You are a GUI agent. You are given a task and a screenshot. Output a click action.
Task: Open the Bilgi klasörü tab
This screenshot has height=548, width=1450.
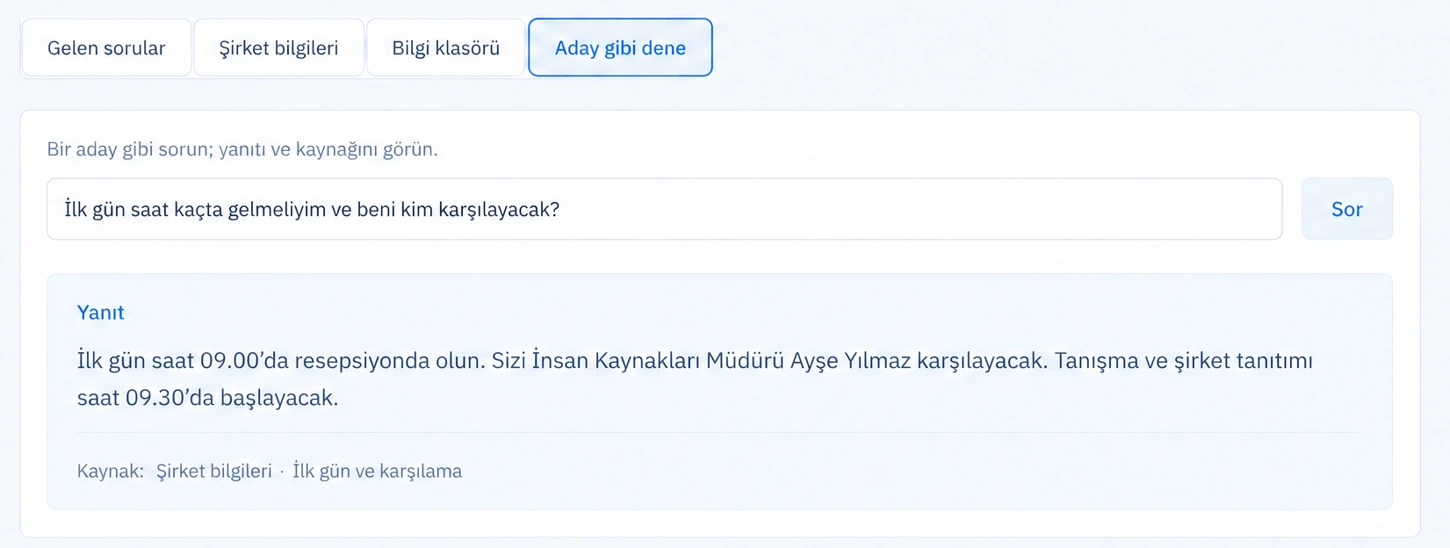pyautogui.click(x=446, y=47)
